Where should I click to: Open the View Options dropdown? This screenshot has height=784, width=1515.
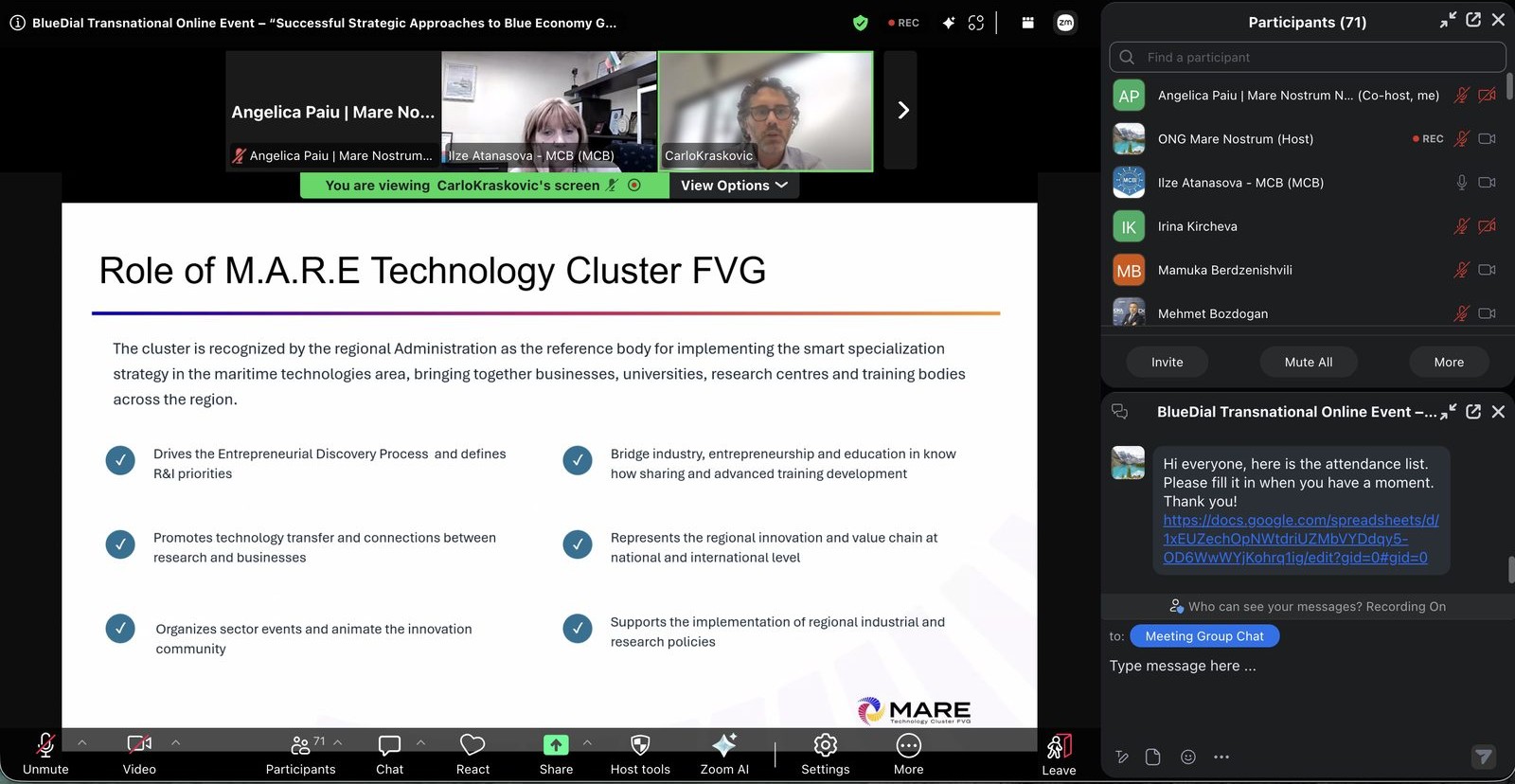click(734, 186)
